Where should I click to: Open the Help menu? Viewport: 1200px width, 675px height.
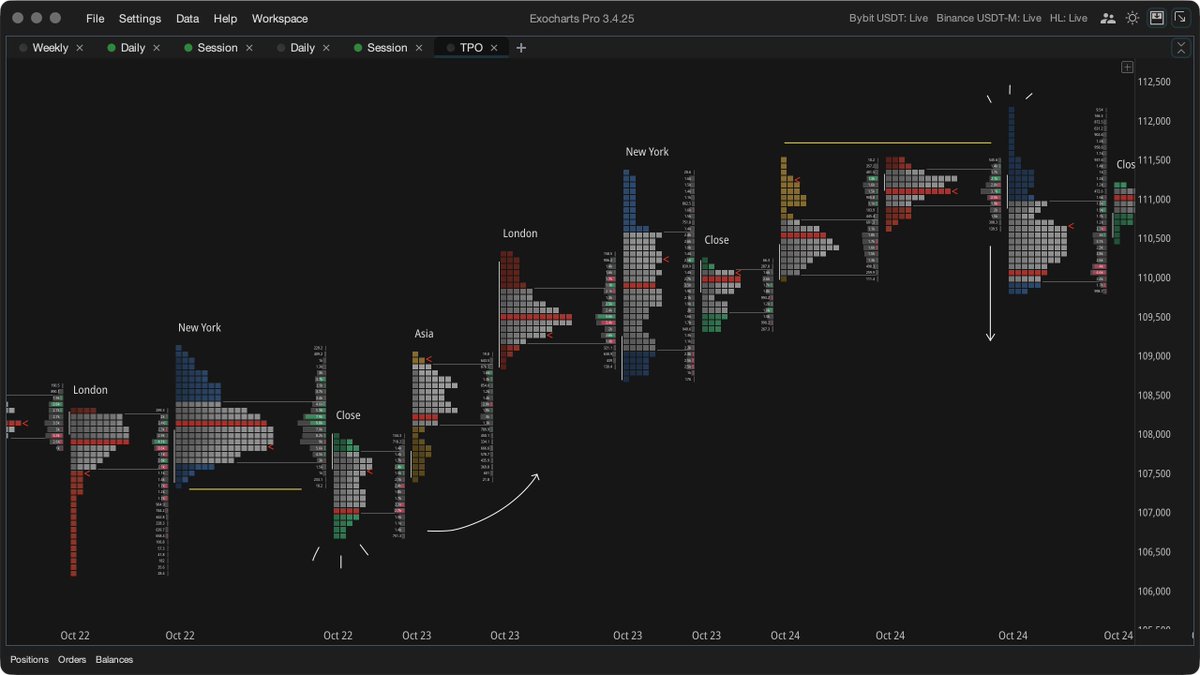(225, 19)
